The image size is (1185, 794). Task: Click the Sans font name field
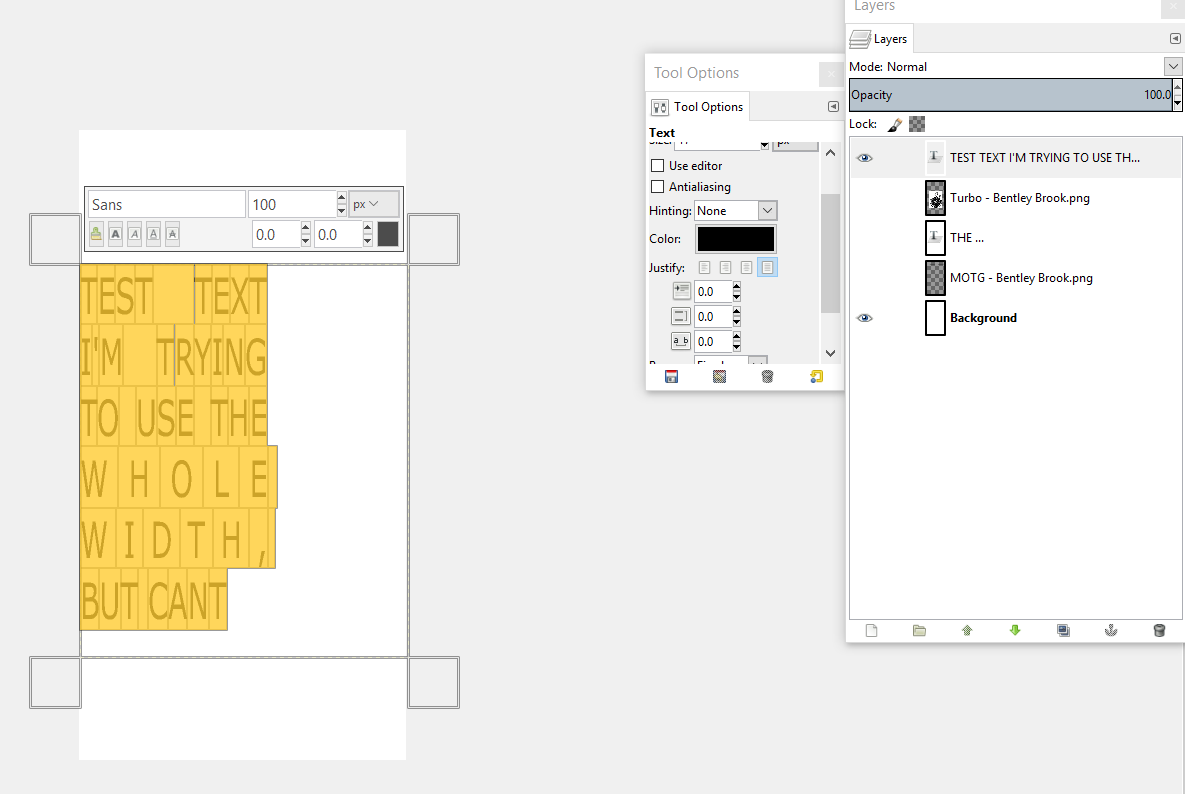coord(166,204)
